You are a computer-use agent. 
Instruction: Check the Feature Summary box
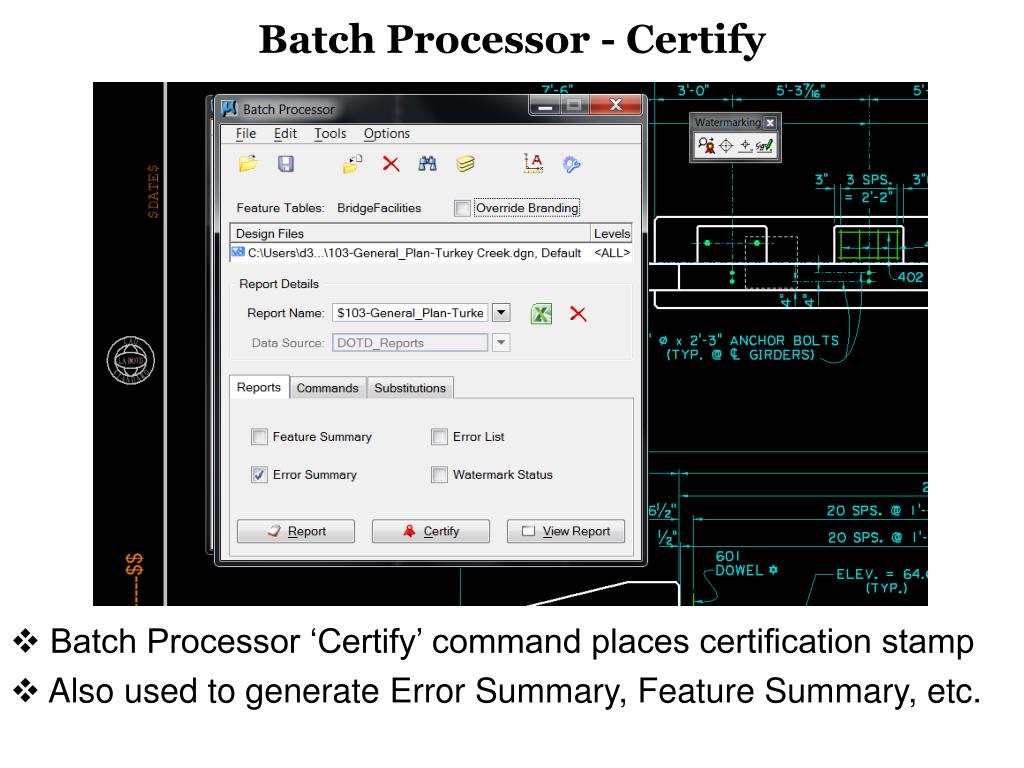click(x=259, y=436)
